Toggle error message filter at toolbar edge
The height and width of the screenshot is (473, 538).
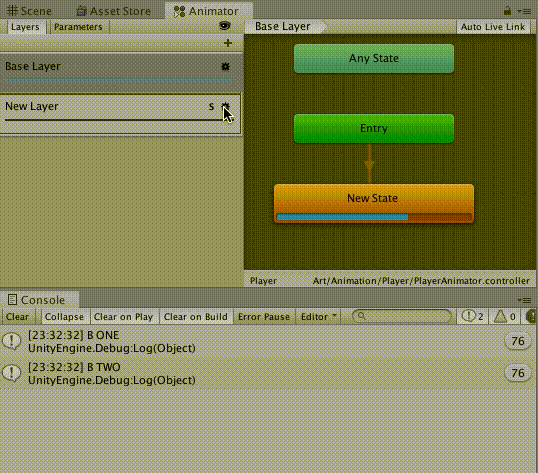pyautogui.click(x=530, y=317)
